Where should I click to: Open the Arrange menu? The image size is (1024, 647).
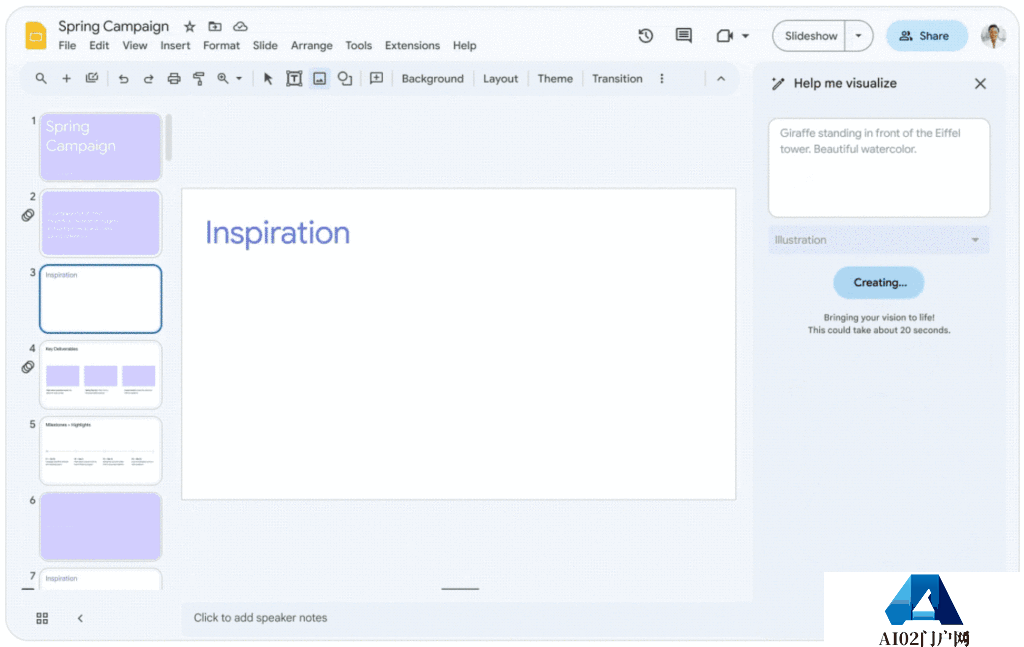click(x=311, y=46)
